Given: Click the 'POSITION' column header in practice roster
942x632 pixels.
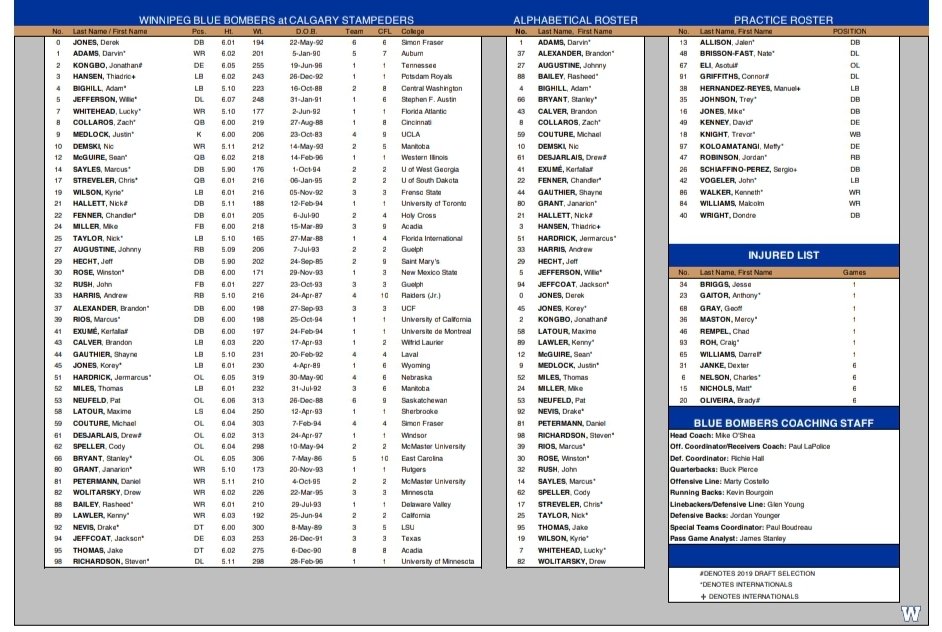Looking at the screenshot, I should click(849, 31).
